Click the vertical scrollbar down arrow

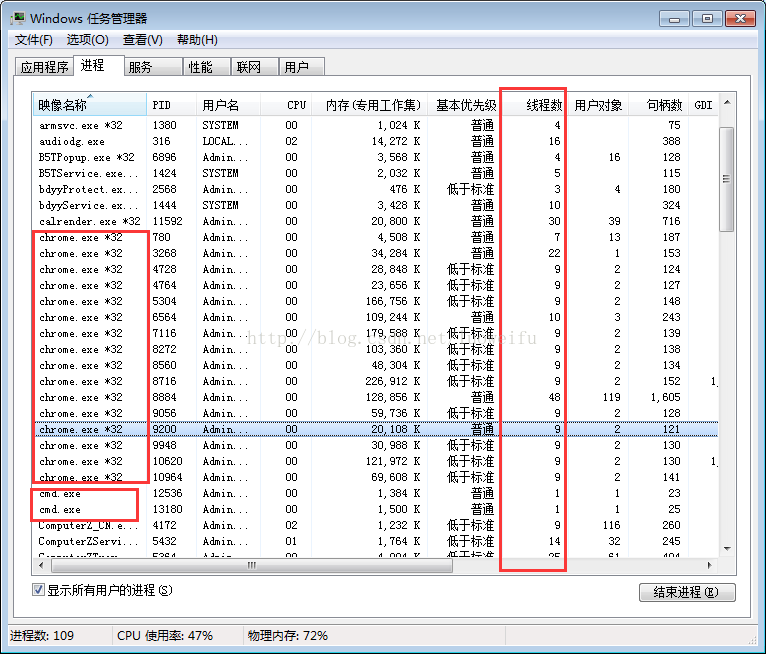(x=727, y=549)
